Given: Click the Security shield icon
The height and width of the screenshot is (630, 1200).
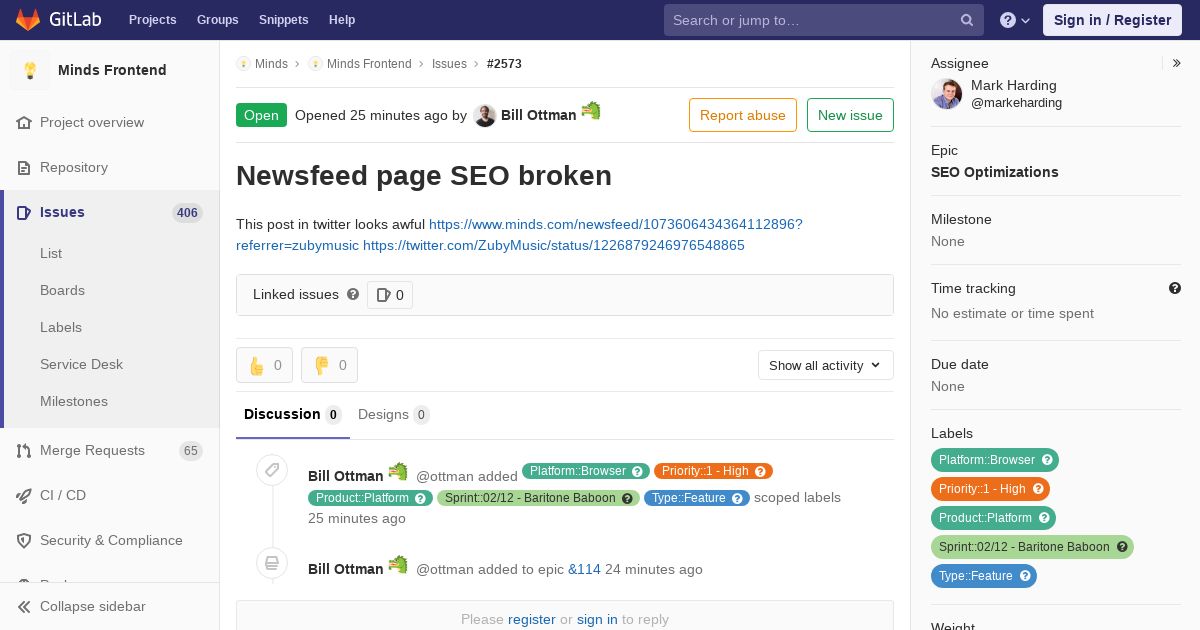Looking at the screenshot, I should tap(24, 540).
